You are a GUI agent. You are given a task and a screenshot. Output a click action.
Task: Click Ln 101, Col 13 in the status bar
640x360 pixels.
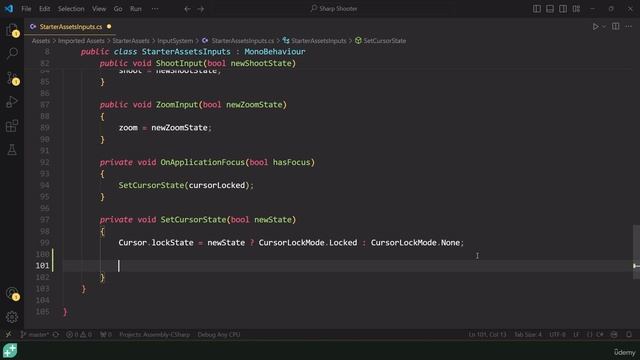[x=487, y=335]
